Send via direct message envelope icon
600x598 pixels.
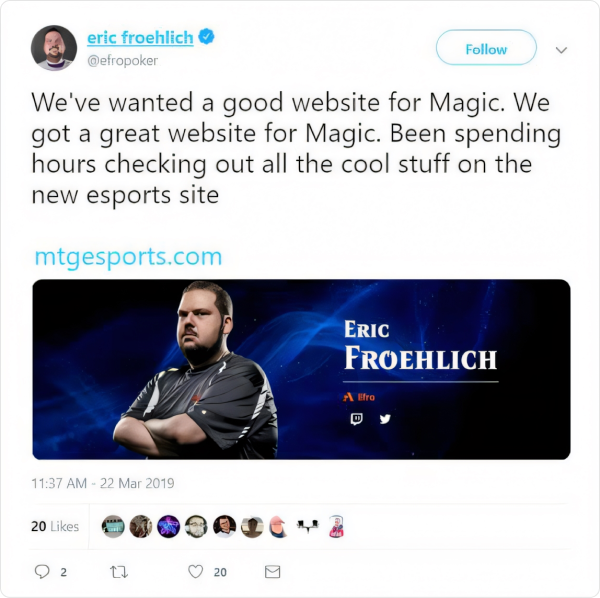tap(272, 572)
